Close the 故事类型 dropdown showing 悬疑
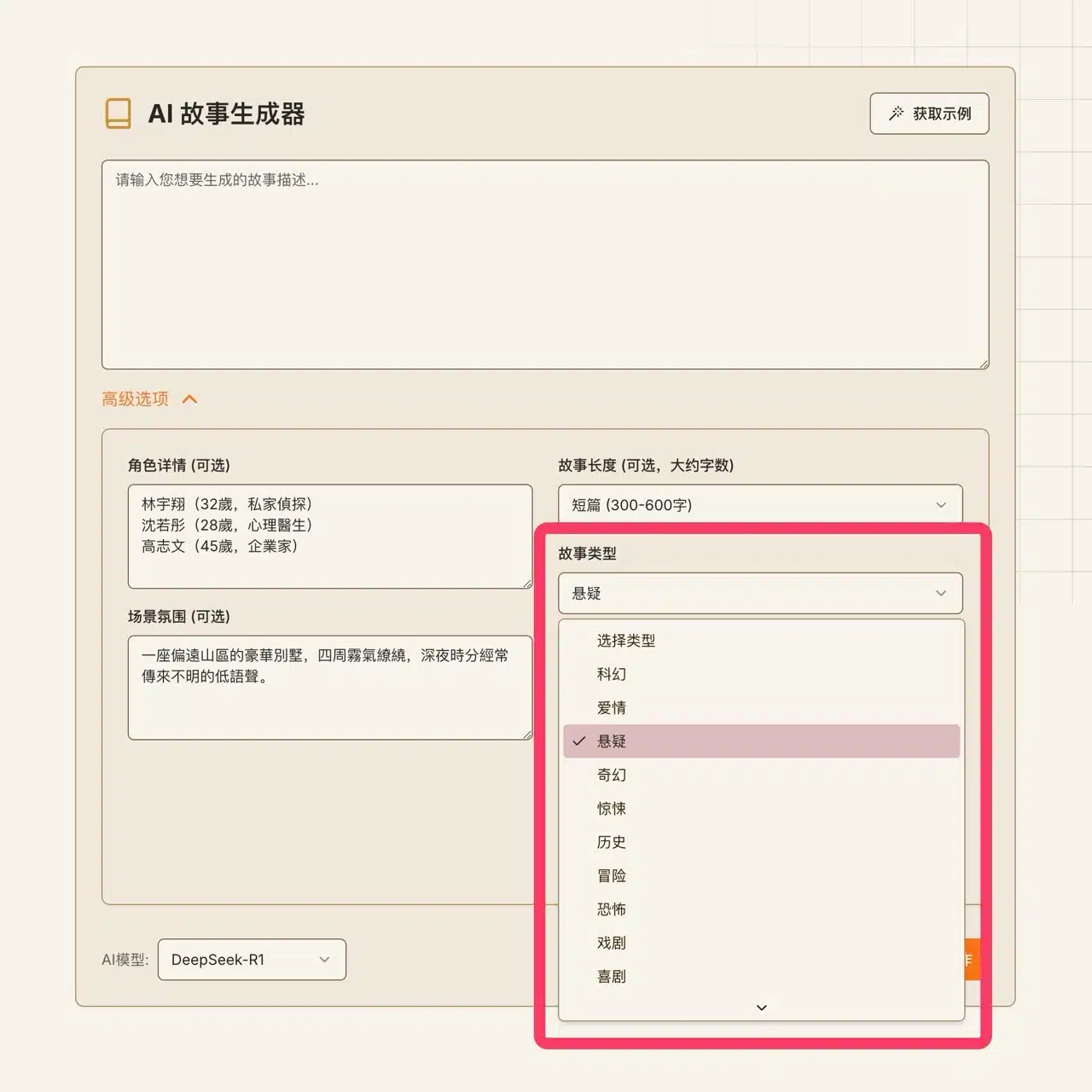 [x=759, y=593]
